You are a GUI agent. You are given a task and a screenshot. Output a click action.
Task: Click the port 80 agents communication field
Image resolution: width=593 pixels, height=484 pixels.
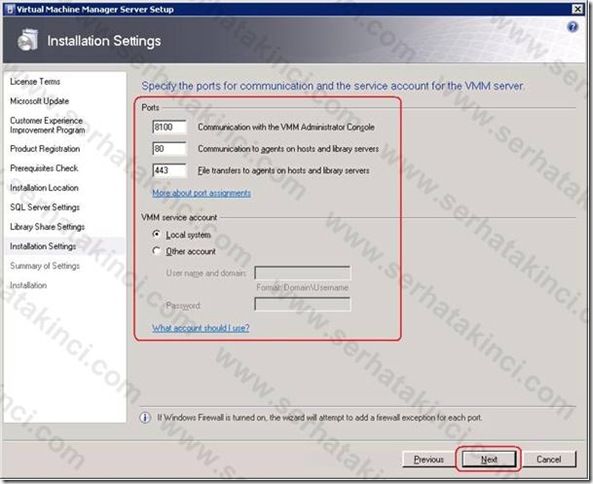coord(169,149)
